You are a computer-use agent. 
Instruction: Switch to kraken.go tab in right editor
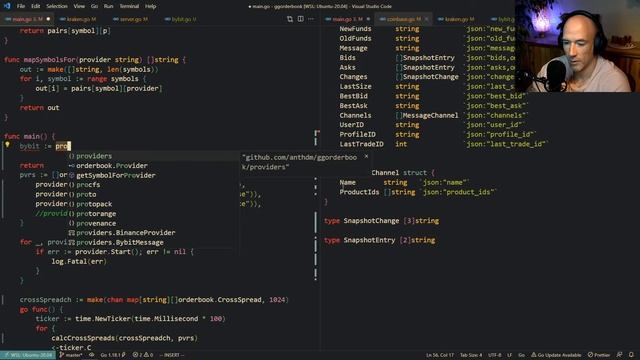456,19
